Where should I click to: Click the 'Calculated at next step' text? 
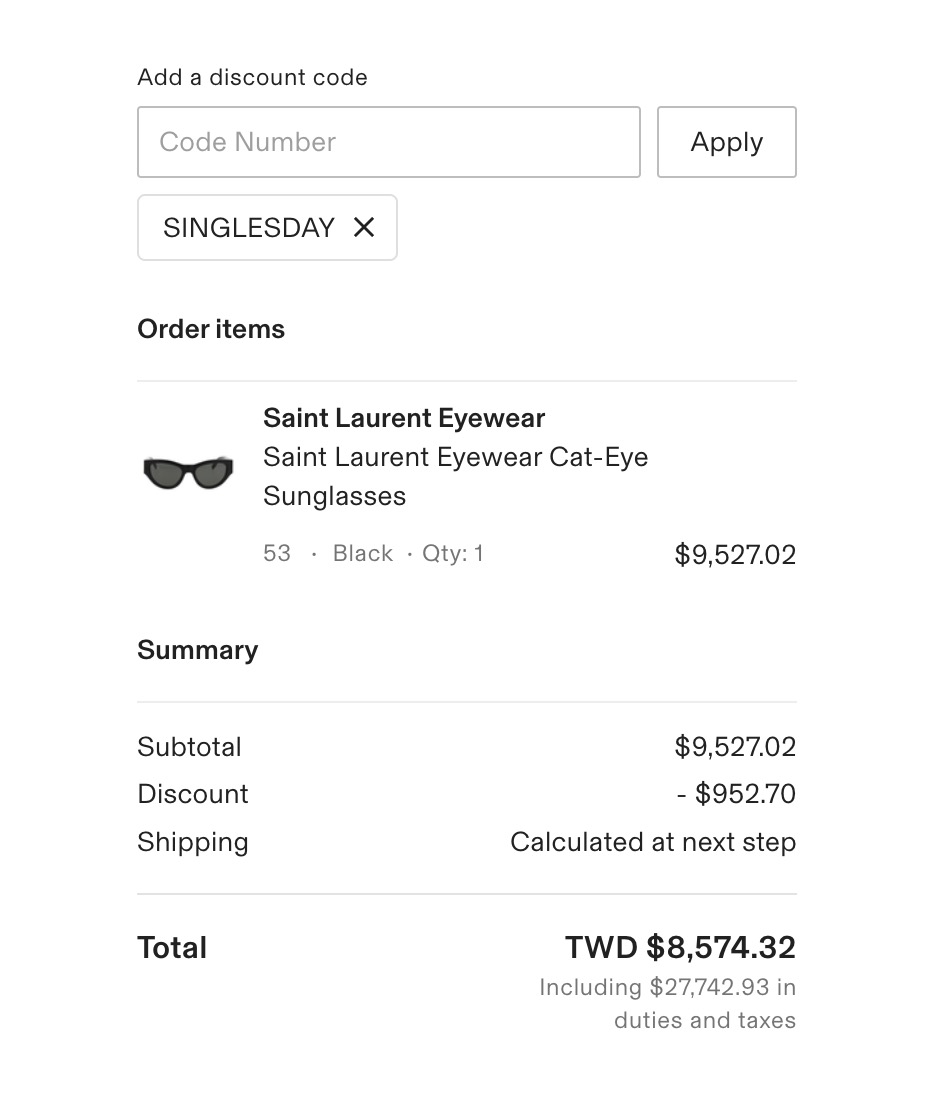coord(652,842)
